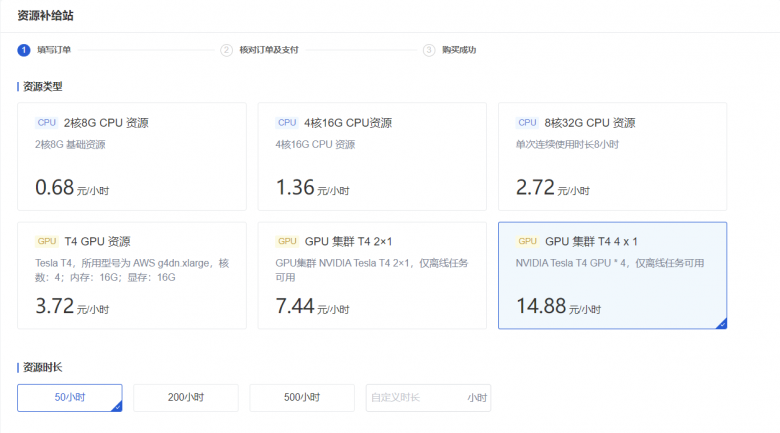780x433 pixels.
Task: Click the 单次连续使用时长8小时 description
Action: tap(567, 145)
